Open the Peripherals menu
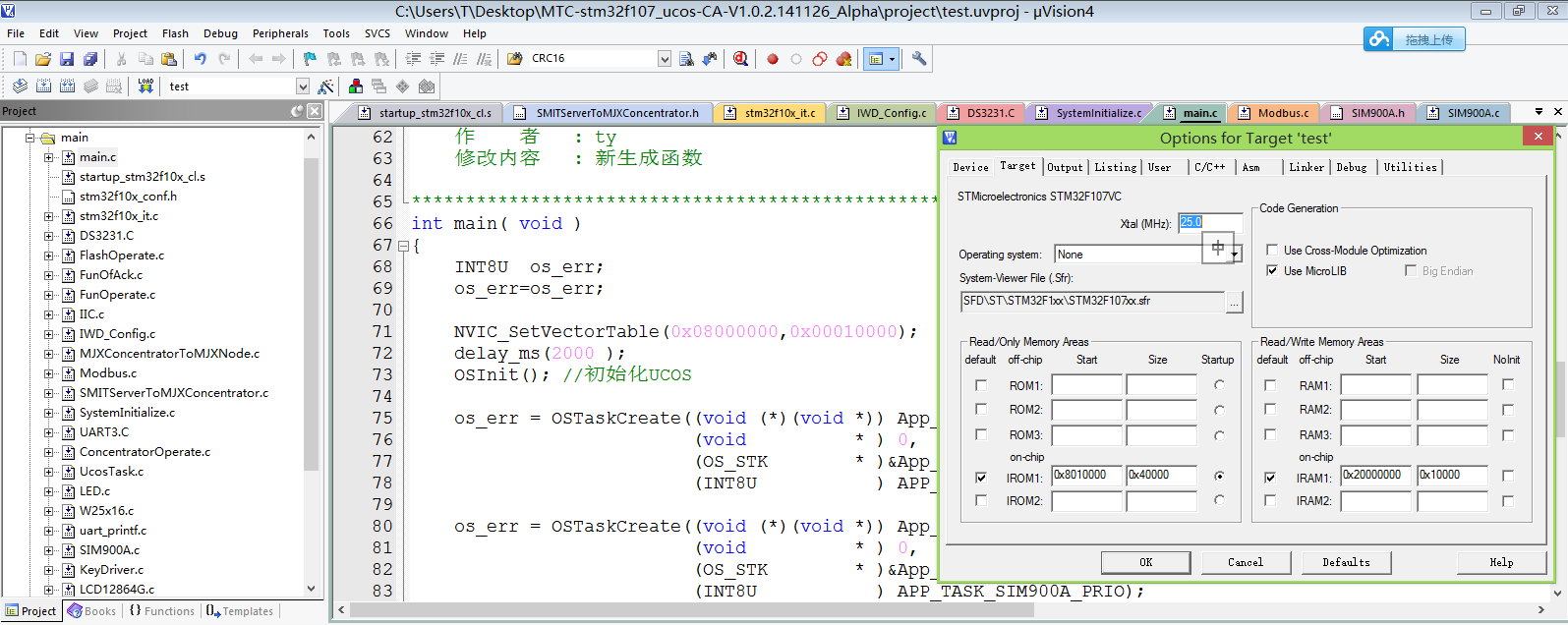 (280, 33)
